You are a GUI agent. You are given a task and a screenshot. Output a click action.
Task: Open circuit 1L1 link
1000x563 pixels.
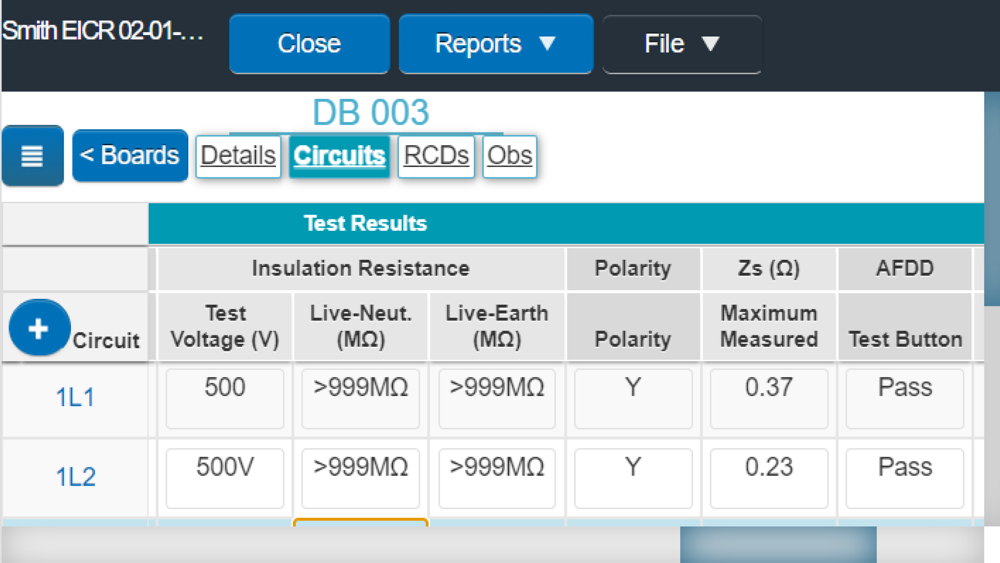pyautogui.click(x=75, y=398)
